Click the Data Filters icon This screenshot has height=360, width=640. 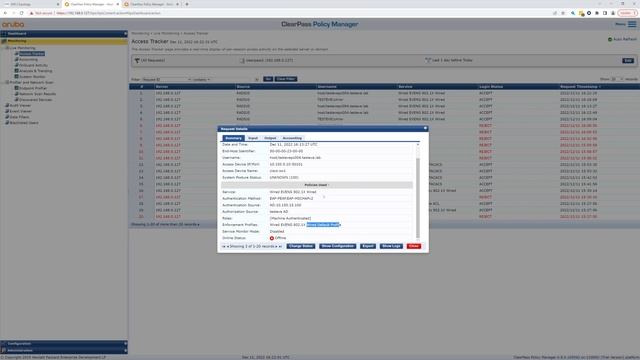pos(7,117)
